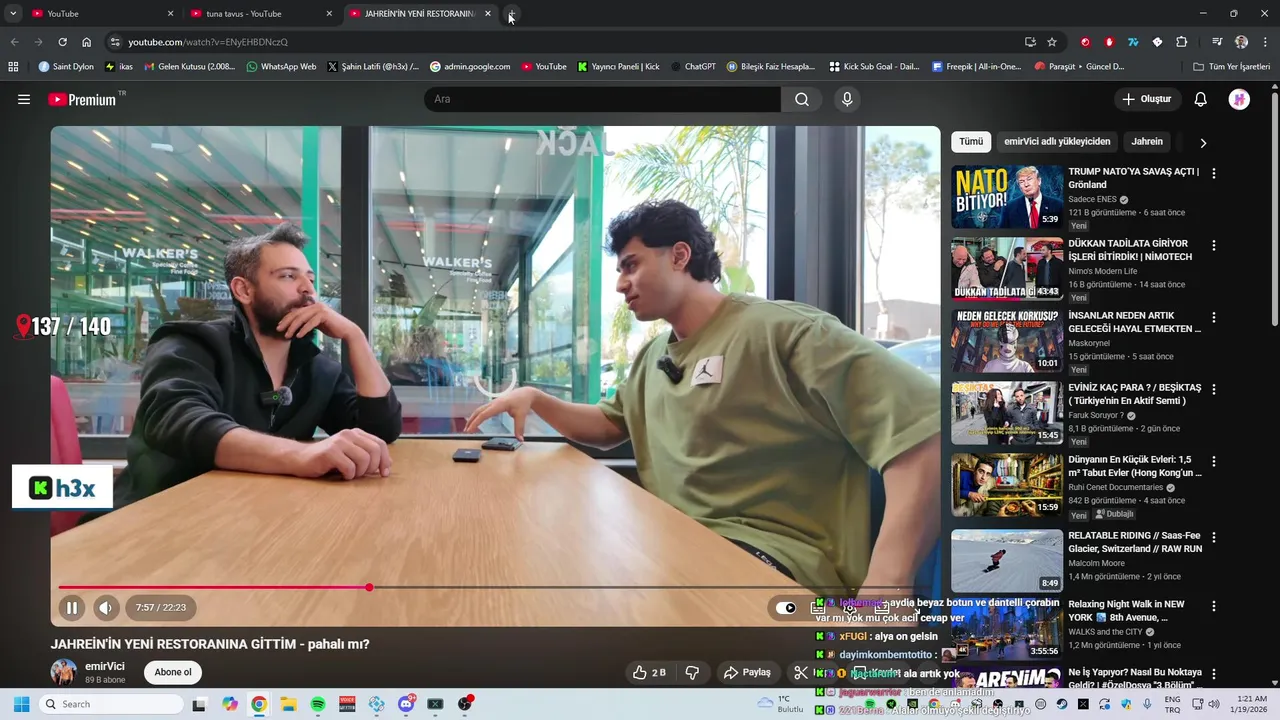The image size is (1280, 720).
Task: Mute the video with the speaker icon
Action: tap(105, 607)
